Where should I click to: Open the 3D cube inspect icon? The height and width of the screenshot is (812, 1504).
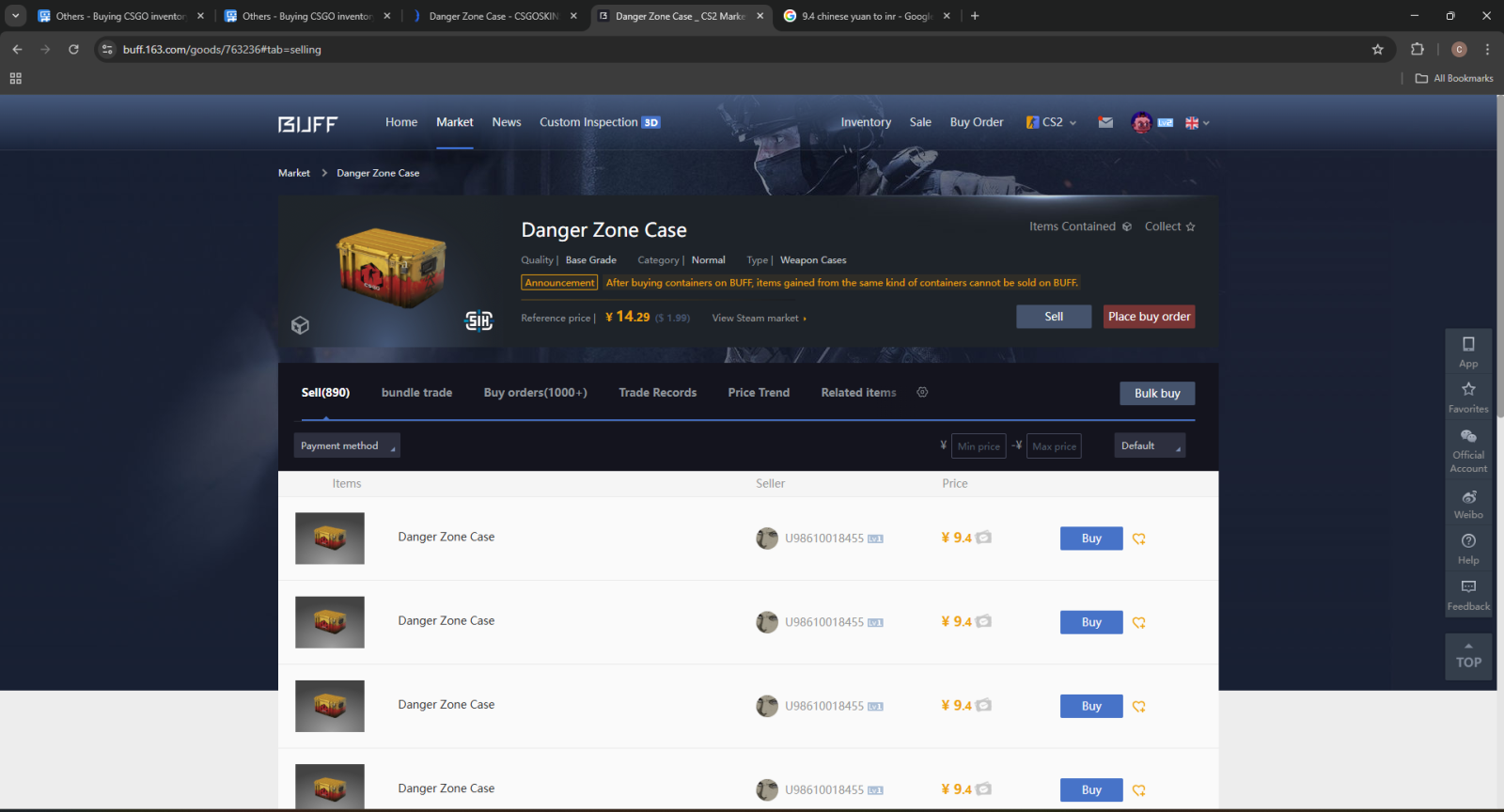click(300, 325)
